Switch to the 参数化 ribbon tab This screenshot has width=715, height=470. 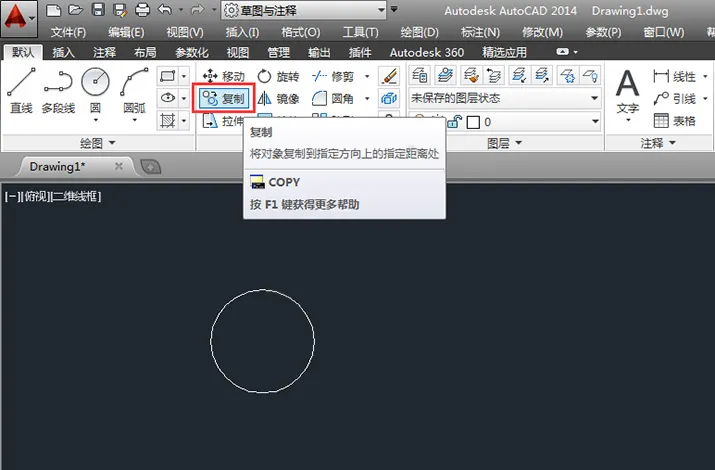coord(192,52)
